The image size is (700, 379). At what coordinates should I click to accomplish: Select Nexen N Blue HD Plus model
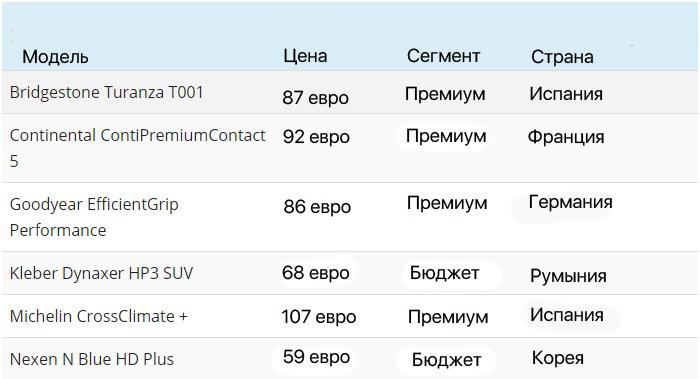click(x=92, y=359)
